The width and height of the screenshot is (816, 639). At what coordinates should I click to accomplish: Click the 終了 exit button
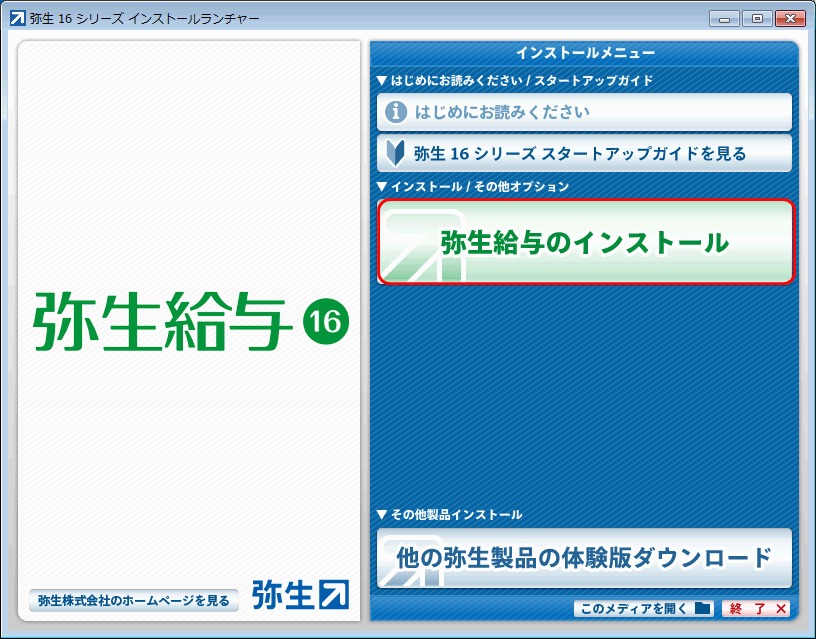(x=756, y=608)
